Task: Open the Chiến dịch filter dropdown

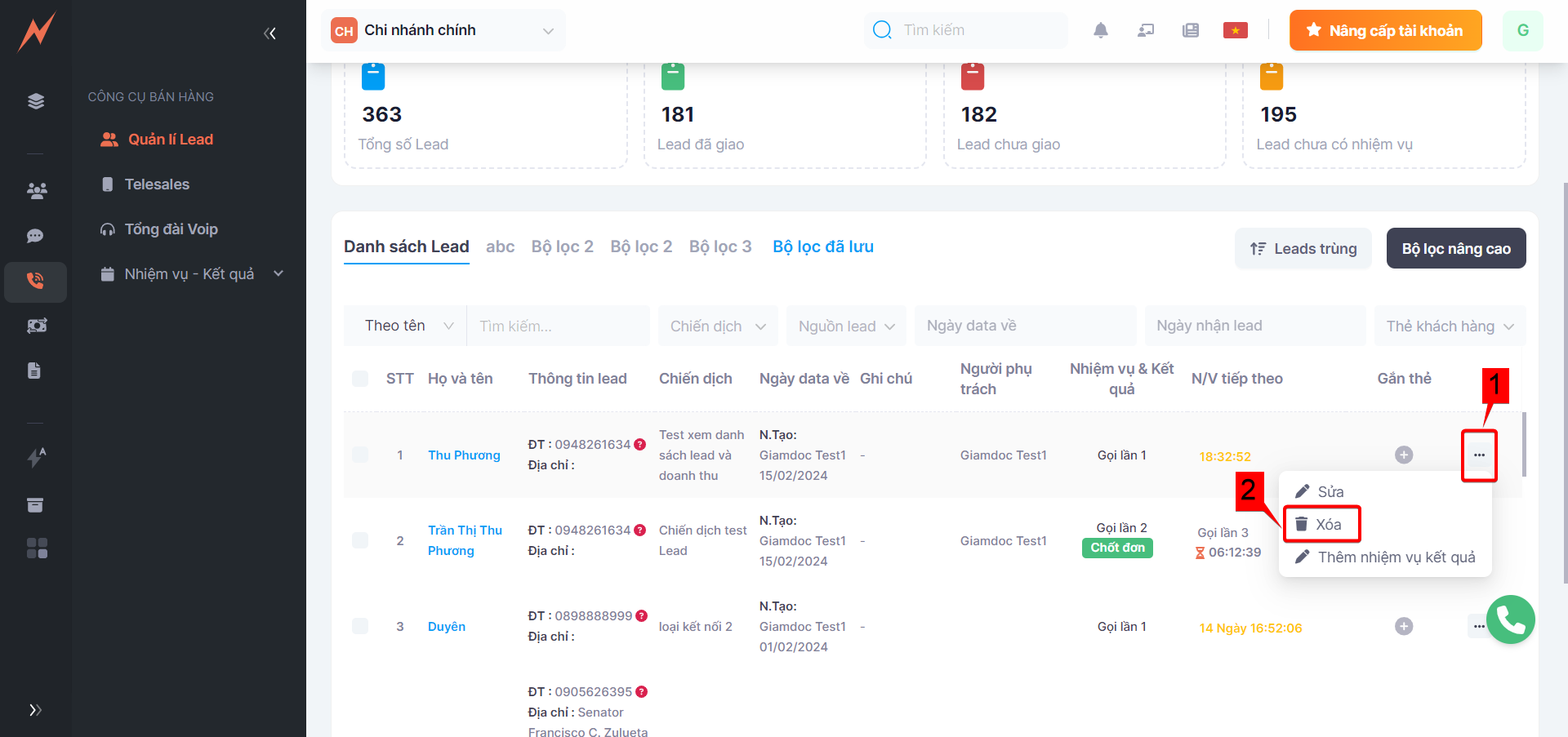Action: pyautogui.click(x=718, y=326)
